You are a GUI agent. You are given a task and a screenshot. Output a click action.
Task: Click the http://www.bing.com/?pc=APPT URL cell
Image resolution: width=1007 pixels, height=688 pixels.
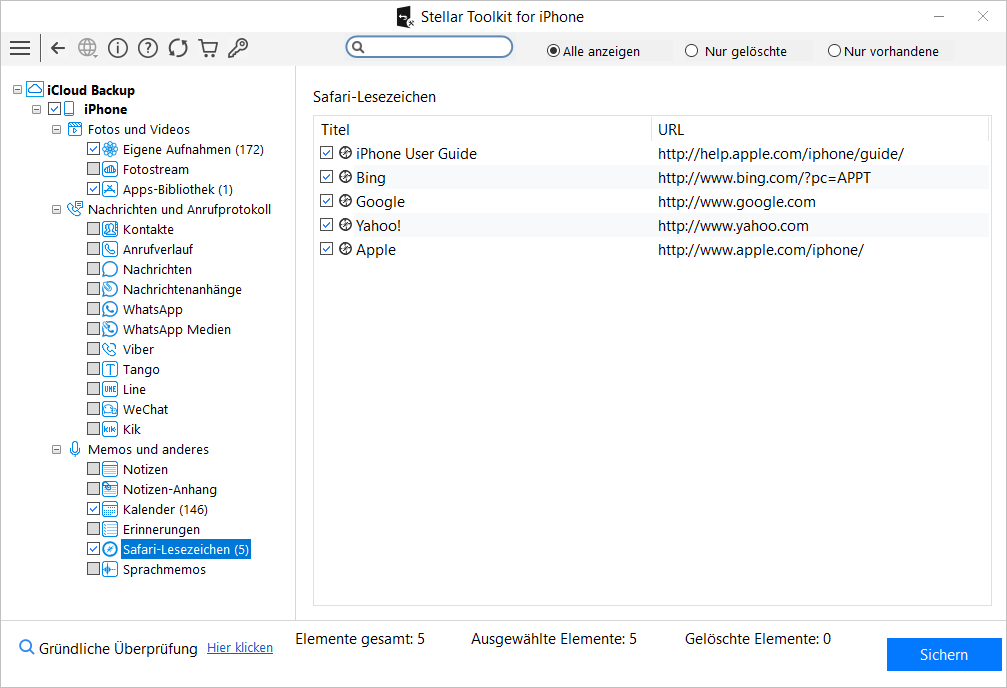(764, 178)
